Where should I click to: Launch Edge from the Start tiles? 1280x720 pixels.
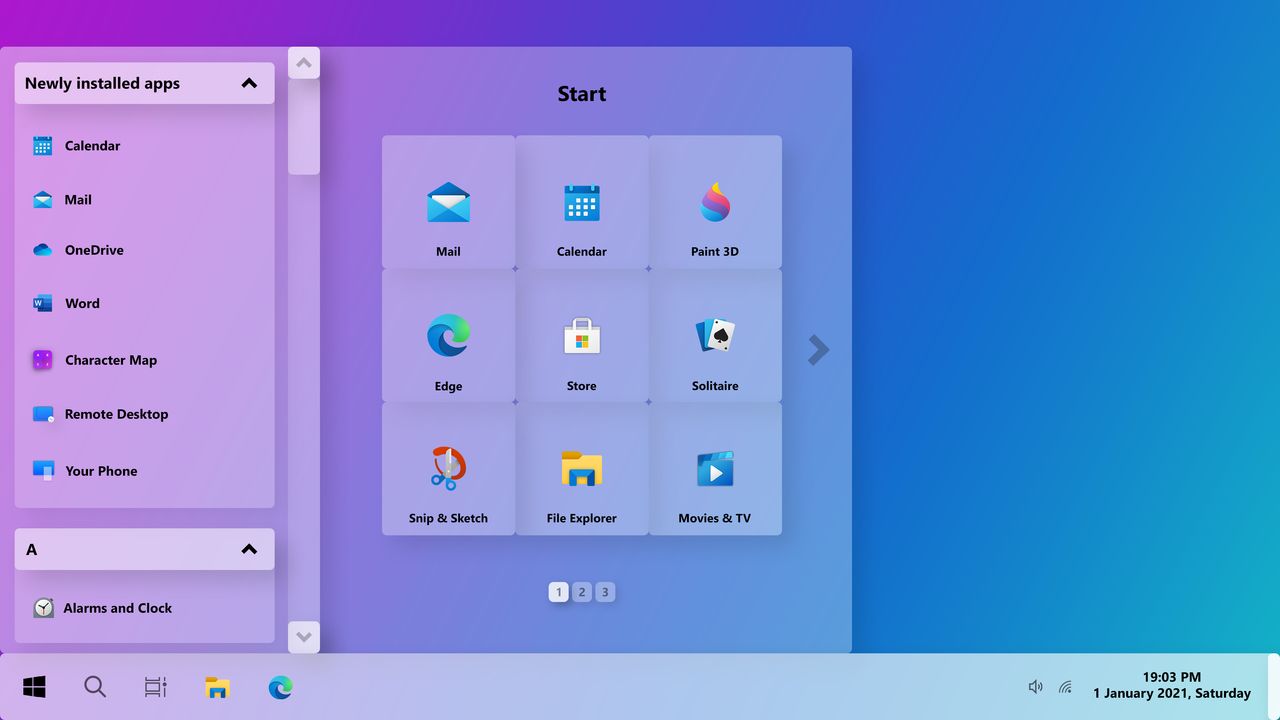(x=448, y=336)
